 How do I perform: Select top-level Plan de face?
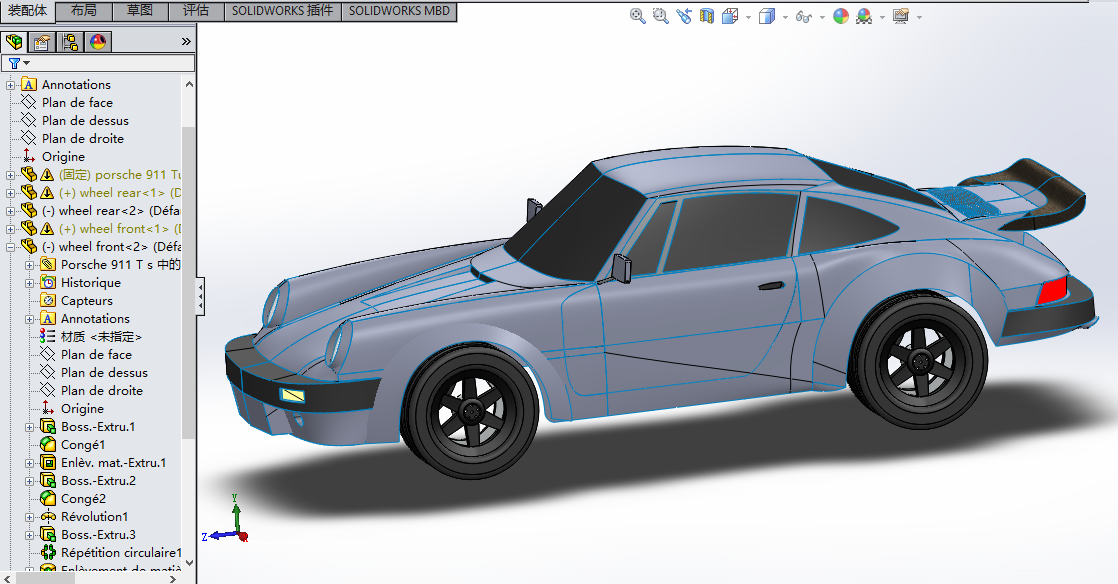click(x=77, y=103)
